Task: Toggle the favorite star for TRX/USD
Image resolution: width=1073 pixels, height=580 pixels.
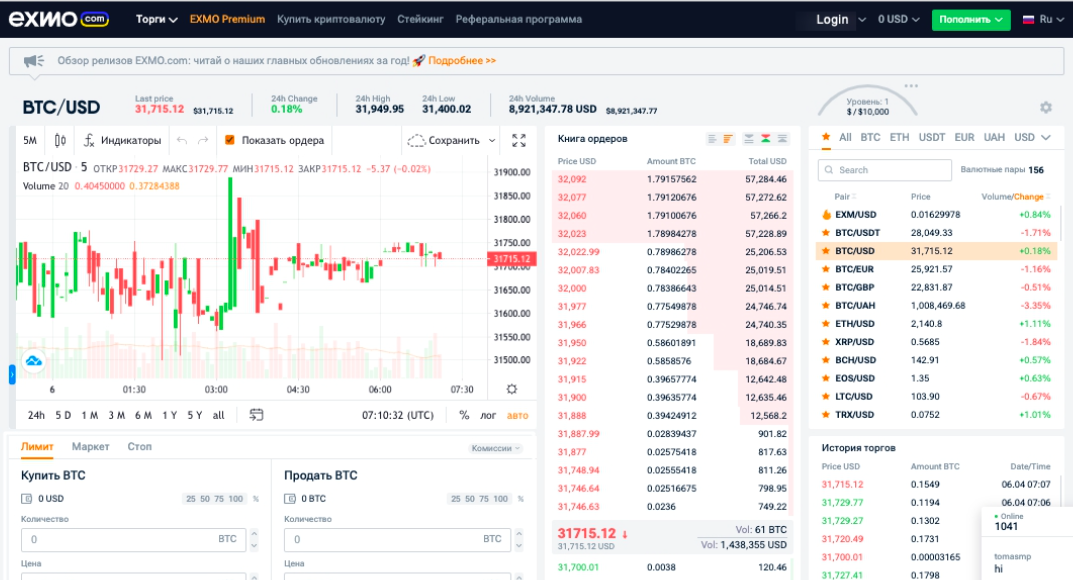Action: 826,414
